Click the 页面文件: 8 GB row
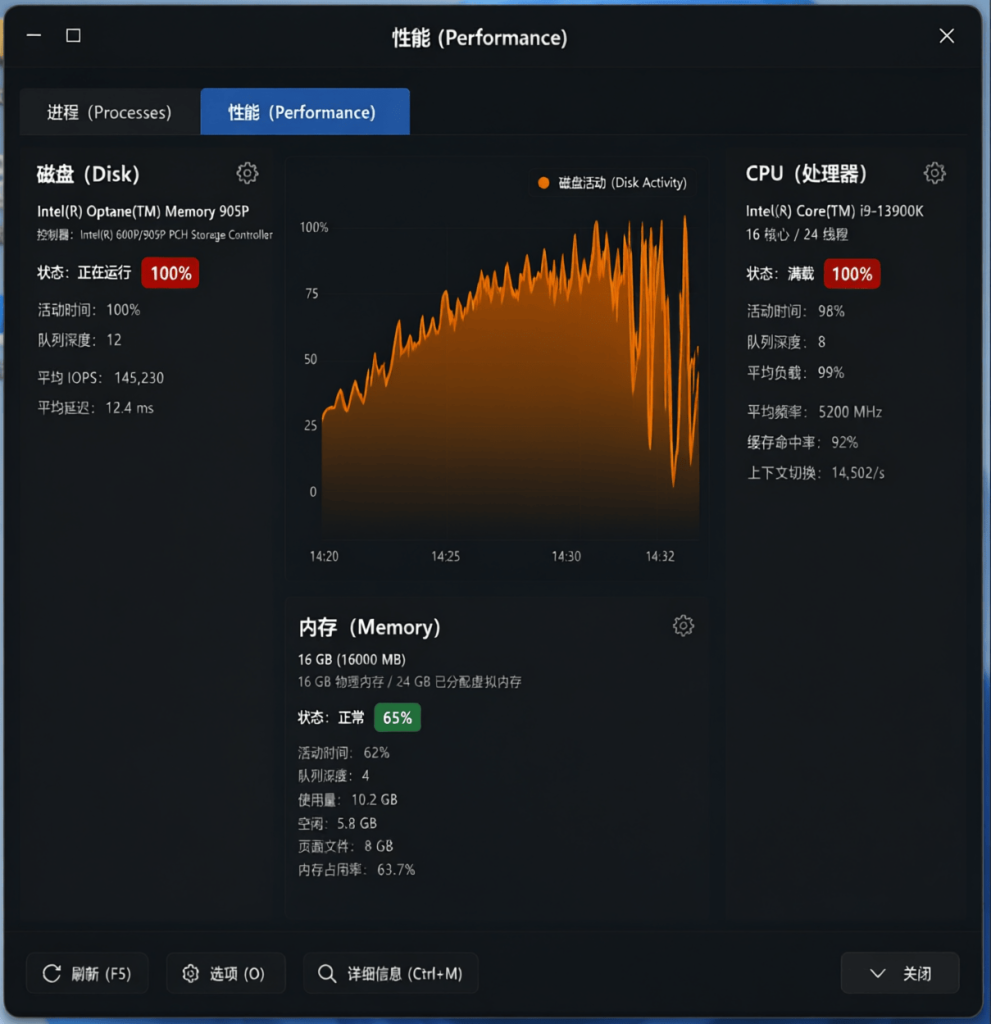This screenshot has height=1024, width=991. coord(346,846)
